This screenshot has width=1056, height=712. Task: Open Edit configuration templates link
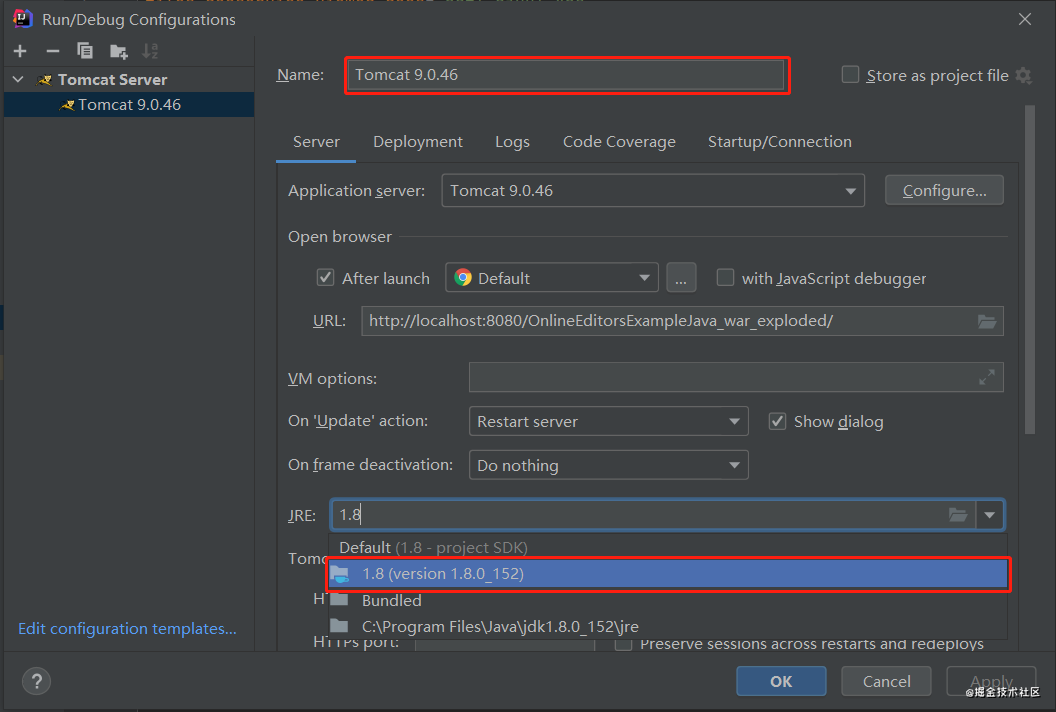click(x=127, y=628)
